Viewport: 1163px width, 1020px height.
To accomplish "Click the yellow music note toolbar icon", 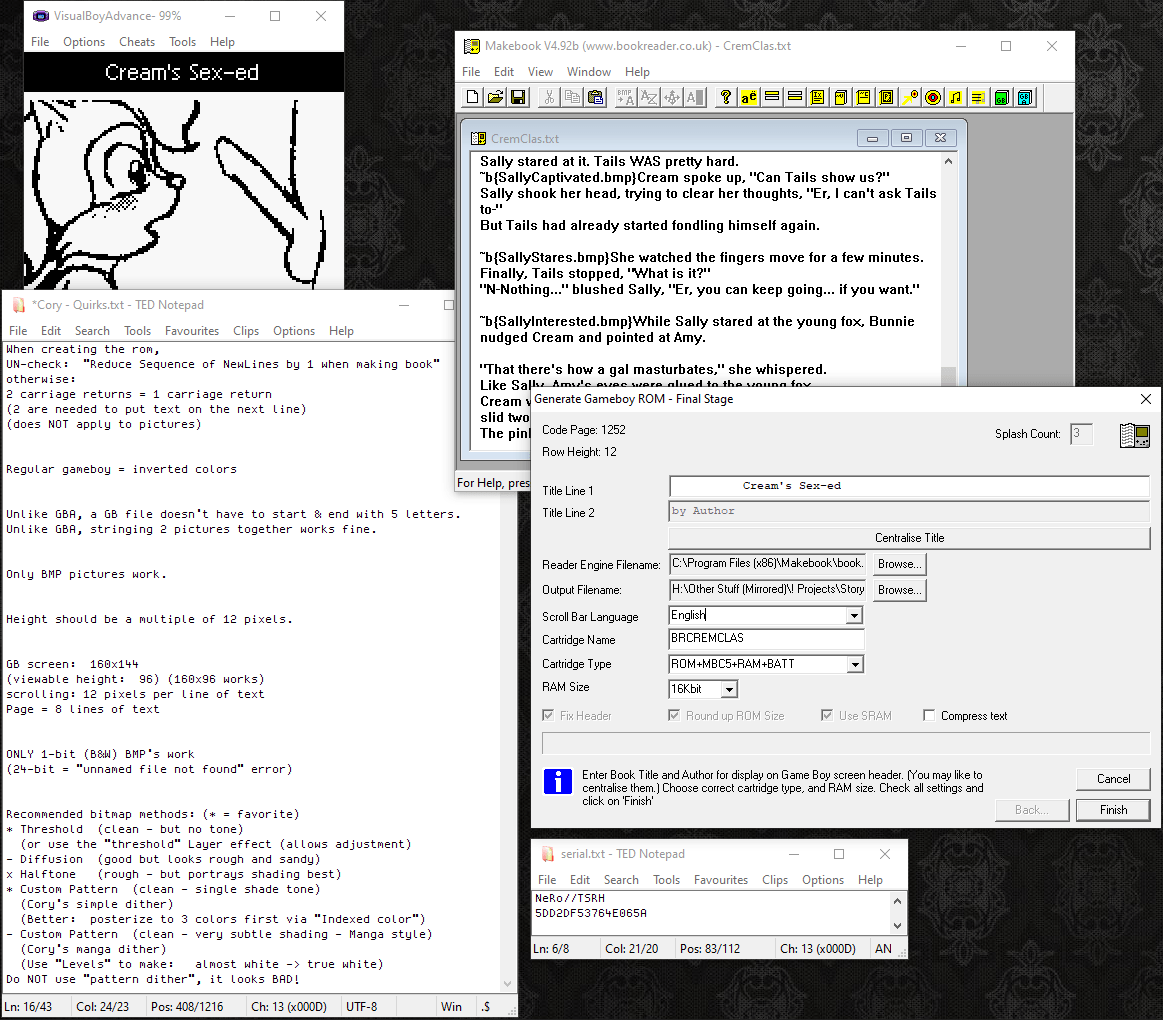I will click(955, 97).
